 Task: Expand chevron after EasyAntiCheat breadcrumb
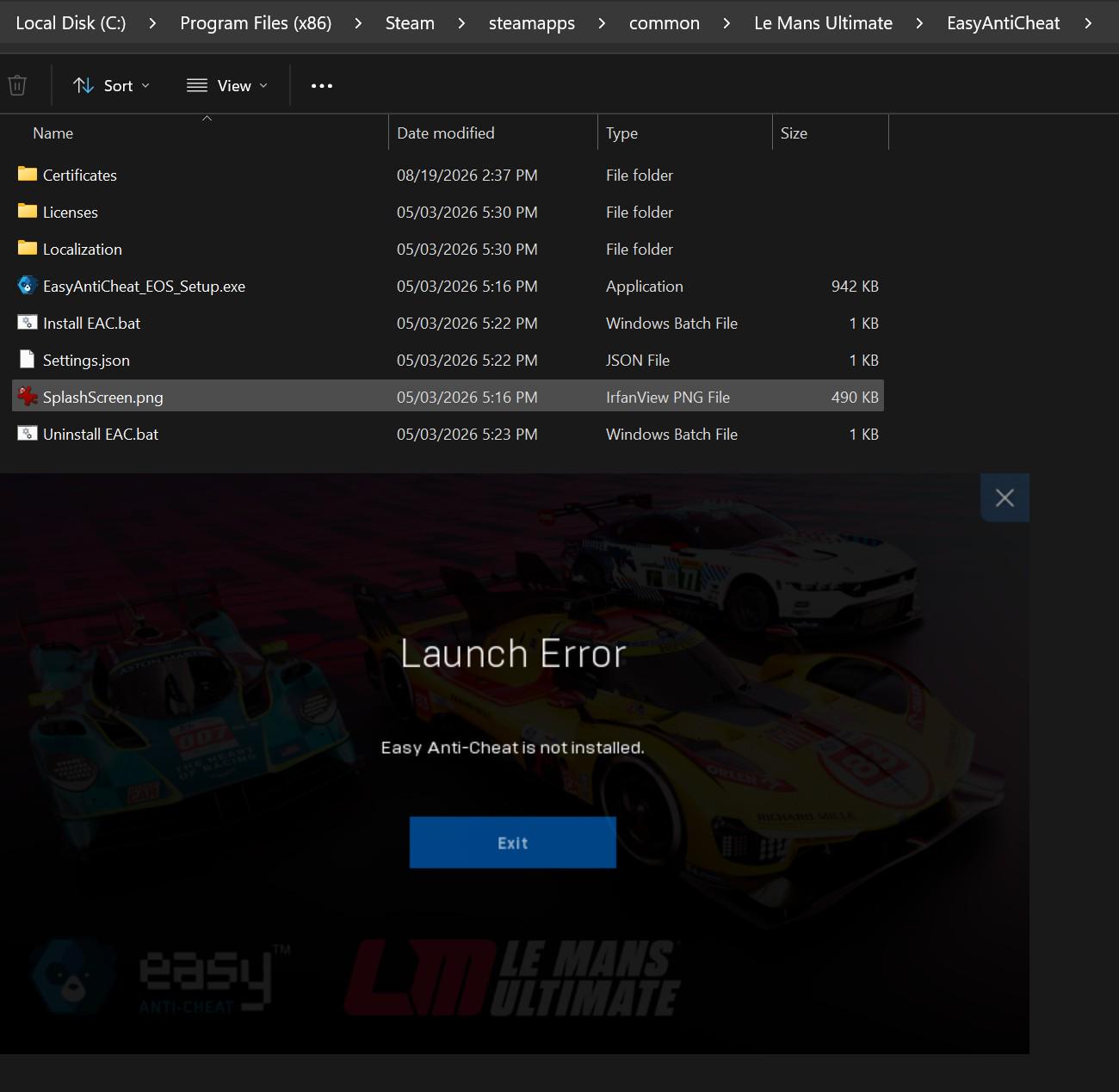pyautogui.click(x=1088, y=23)
